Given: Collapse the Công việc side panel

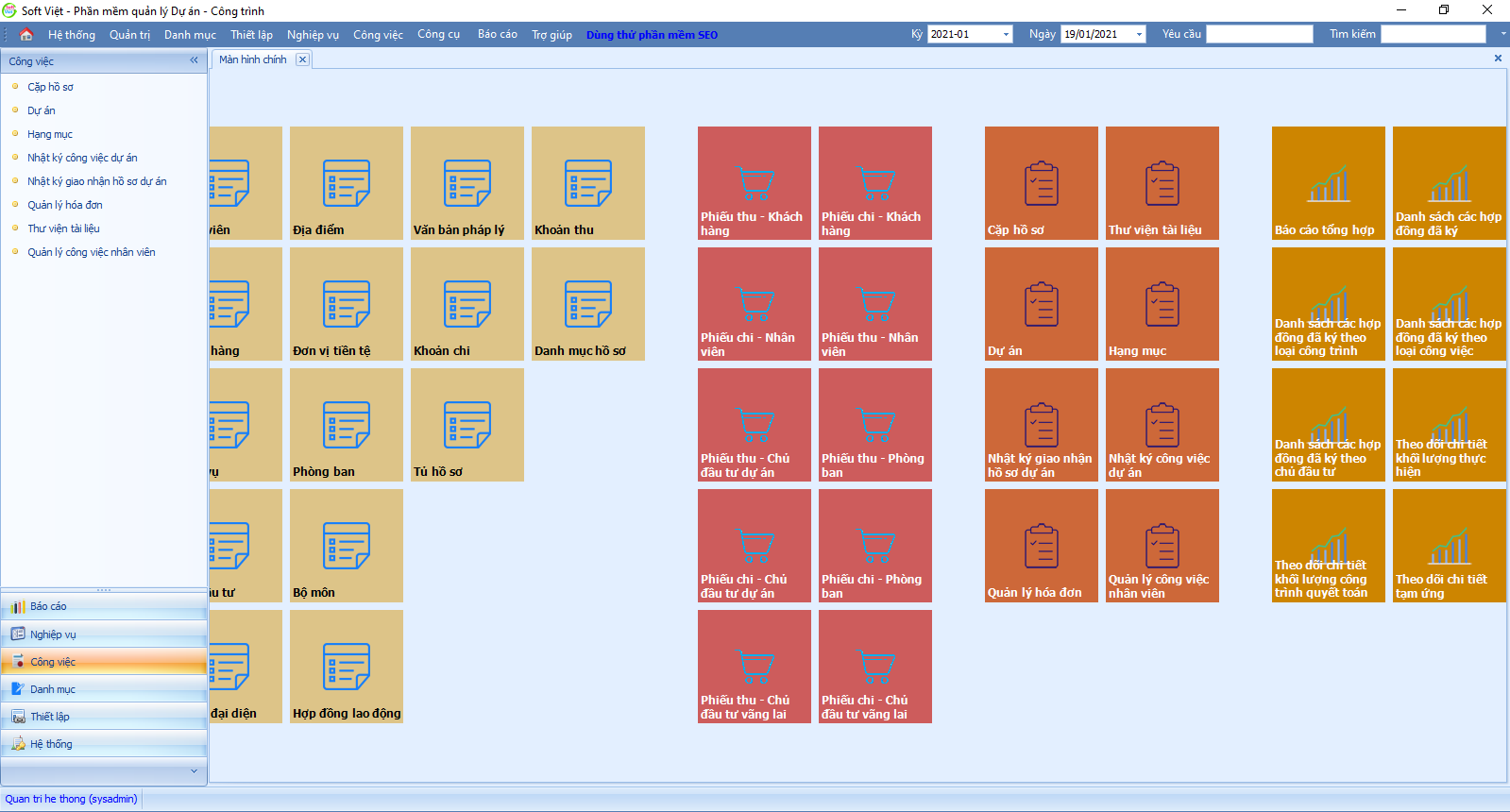Looking at the screenshot, I should click(195, 60).
